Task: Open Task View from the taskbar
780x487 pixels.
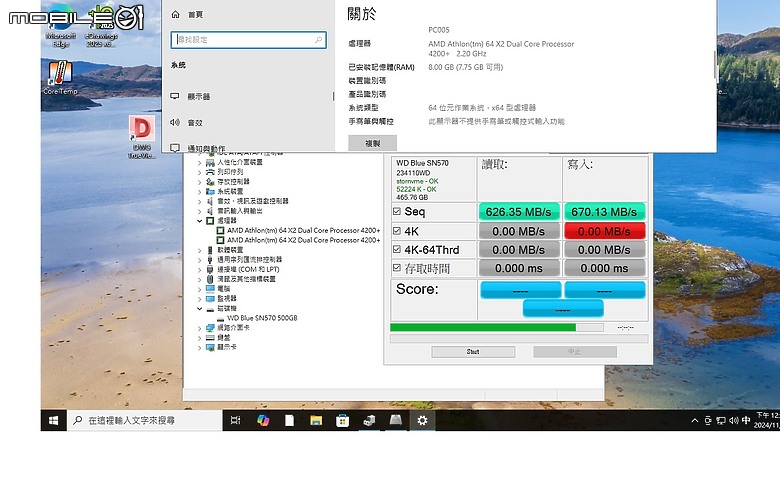Action: pos(235,421)
